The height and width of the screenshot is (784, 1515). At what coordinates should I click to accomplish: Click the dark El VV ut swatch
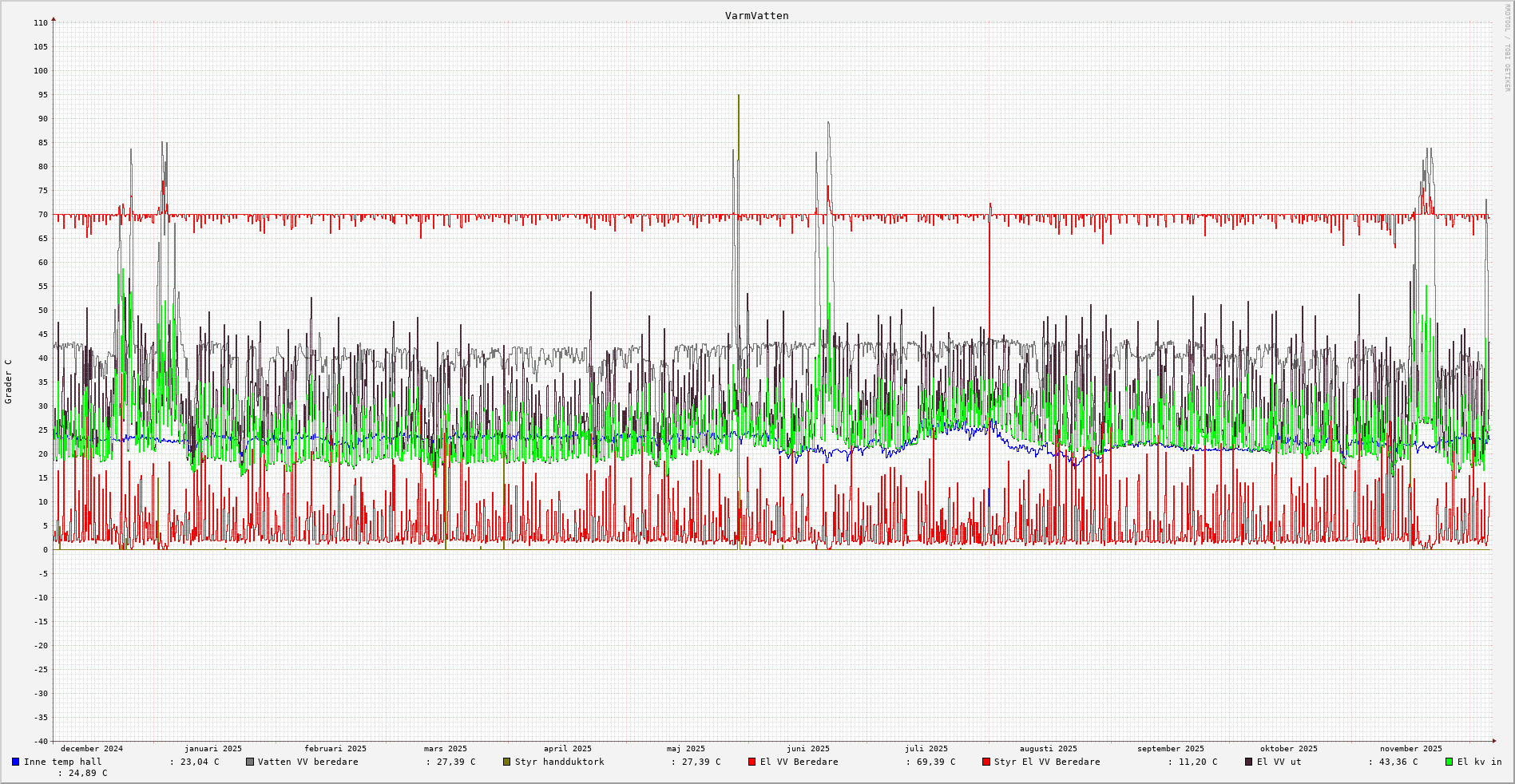coord(1249,762)
